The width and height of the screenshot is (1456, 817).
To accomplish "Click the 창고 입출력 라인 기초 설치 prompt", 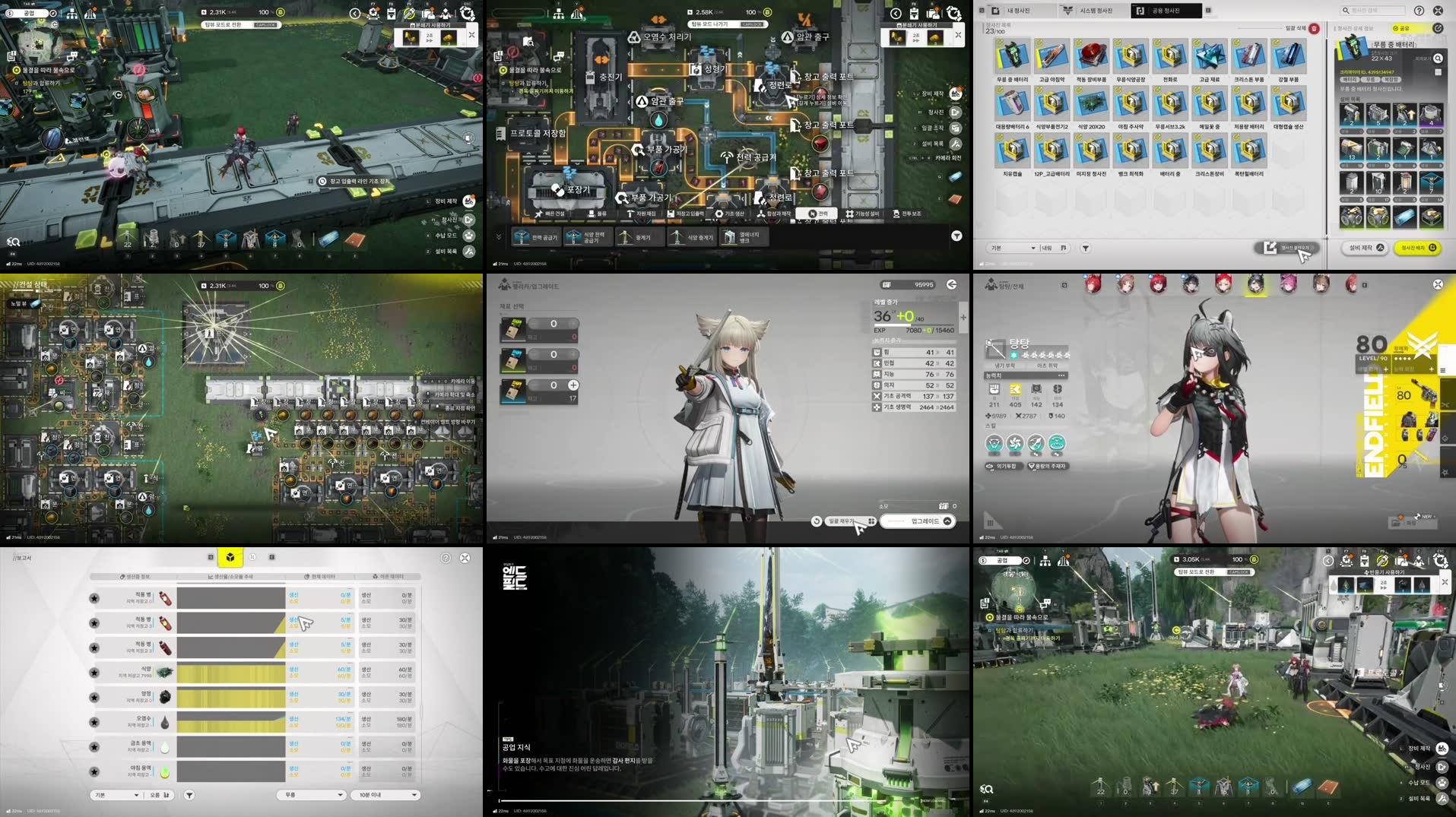I will point(354,181).
